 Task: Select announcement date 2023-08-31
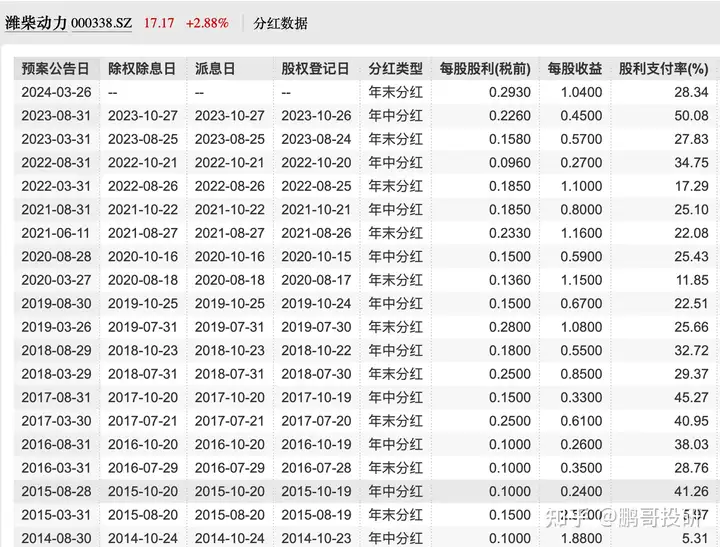56,116
